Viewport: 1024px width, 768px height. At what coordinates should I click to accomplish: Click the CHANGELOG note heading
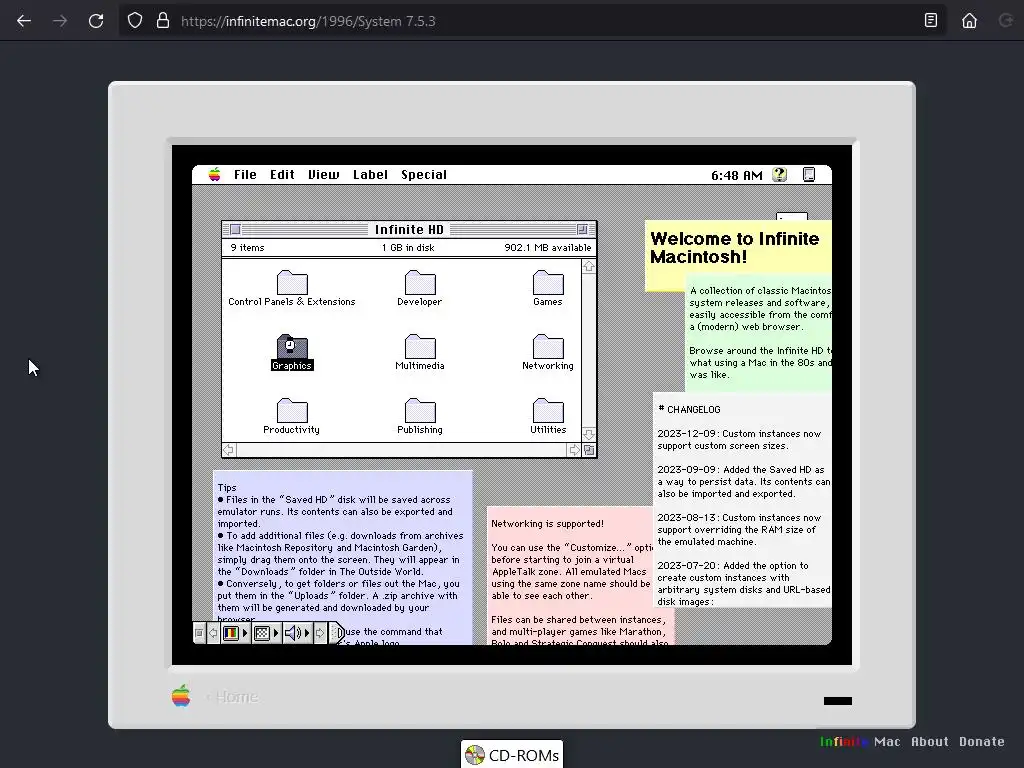(x=690, y=409)
